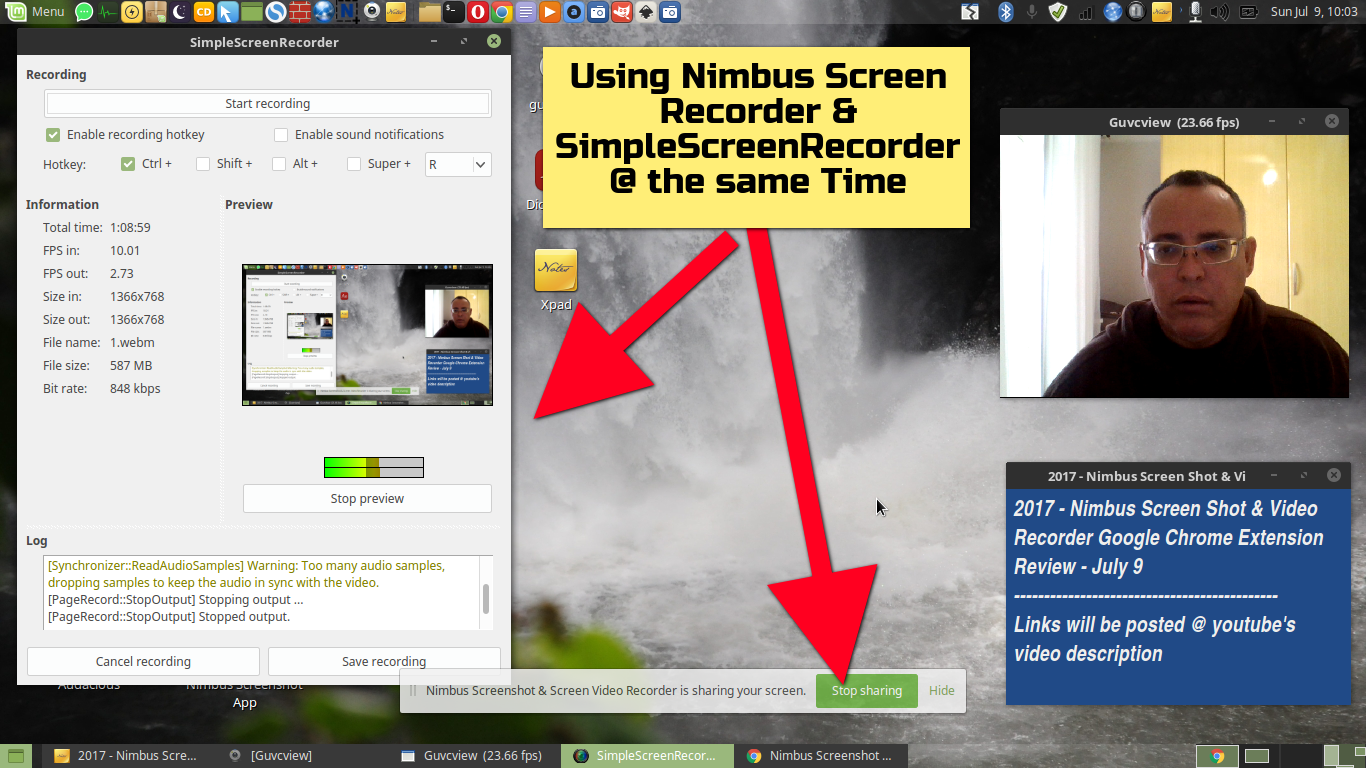
Task: Click the Bit rate value 848 kbps
Action: pyautogui.click(x=135, y=388)
